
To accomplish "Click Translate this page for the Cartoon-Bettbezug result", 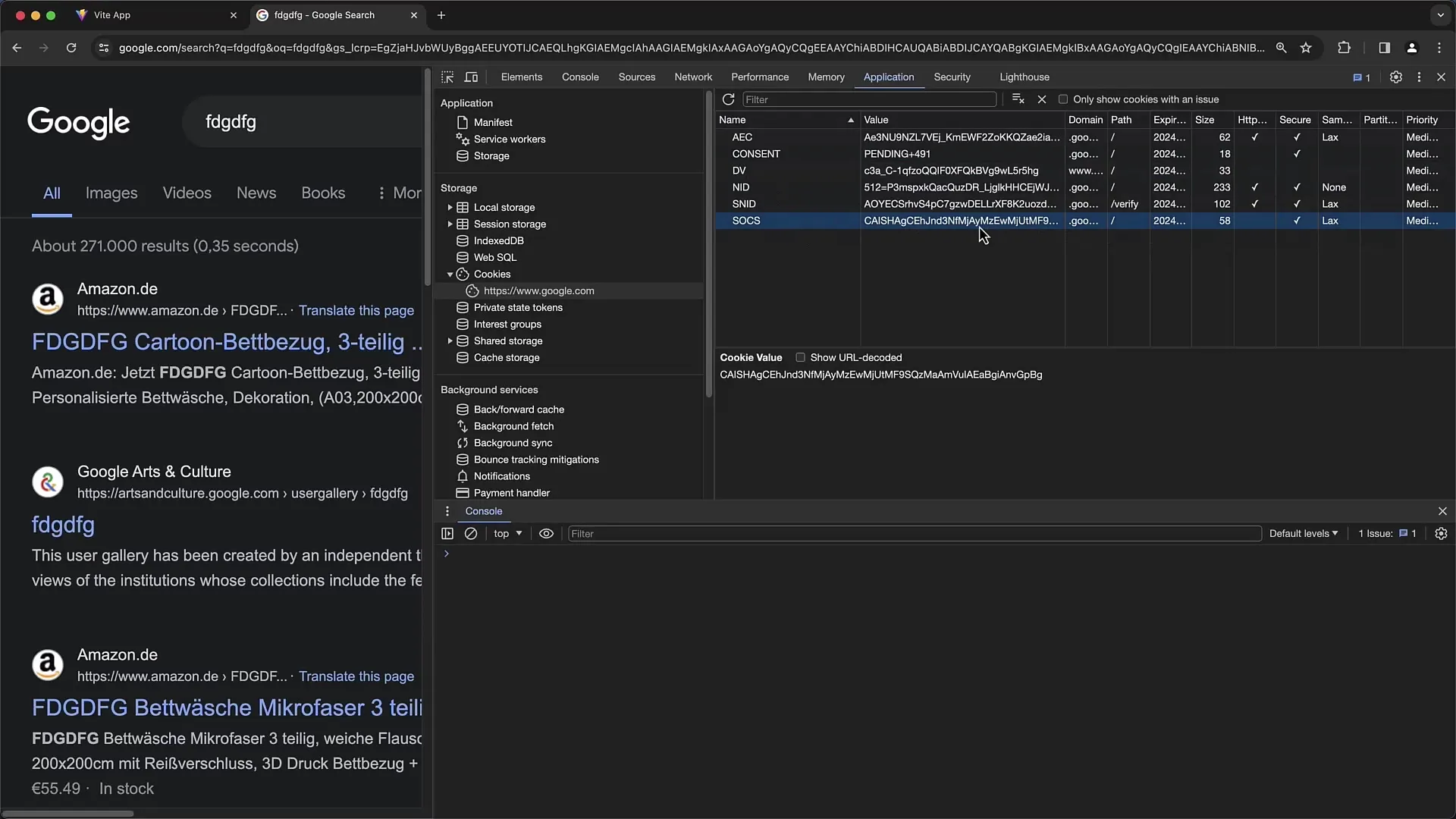I will click(x=356, y=311).
